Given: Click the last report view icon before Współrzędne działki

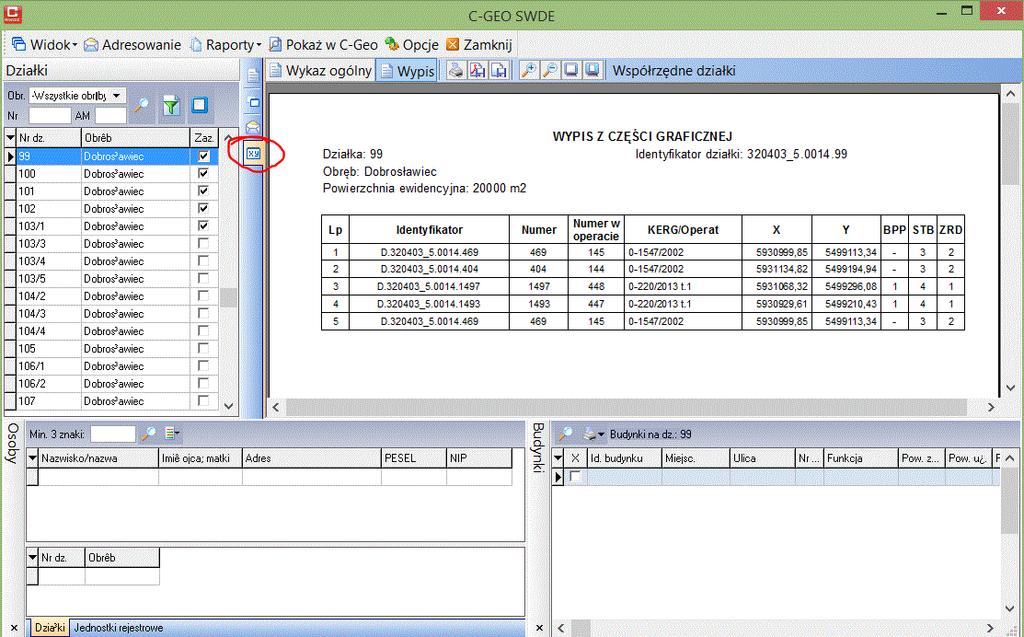Looking at the screenshot, I should tap(592, 70).
